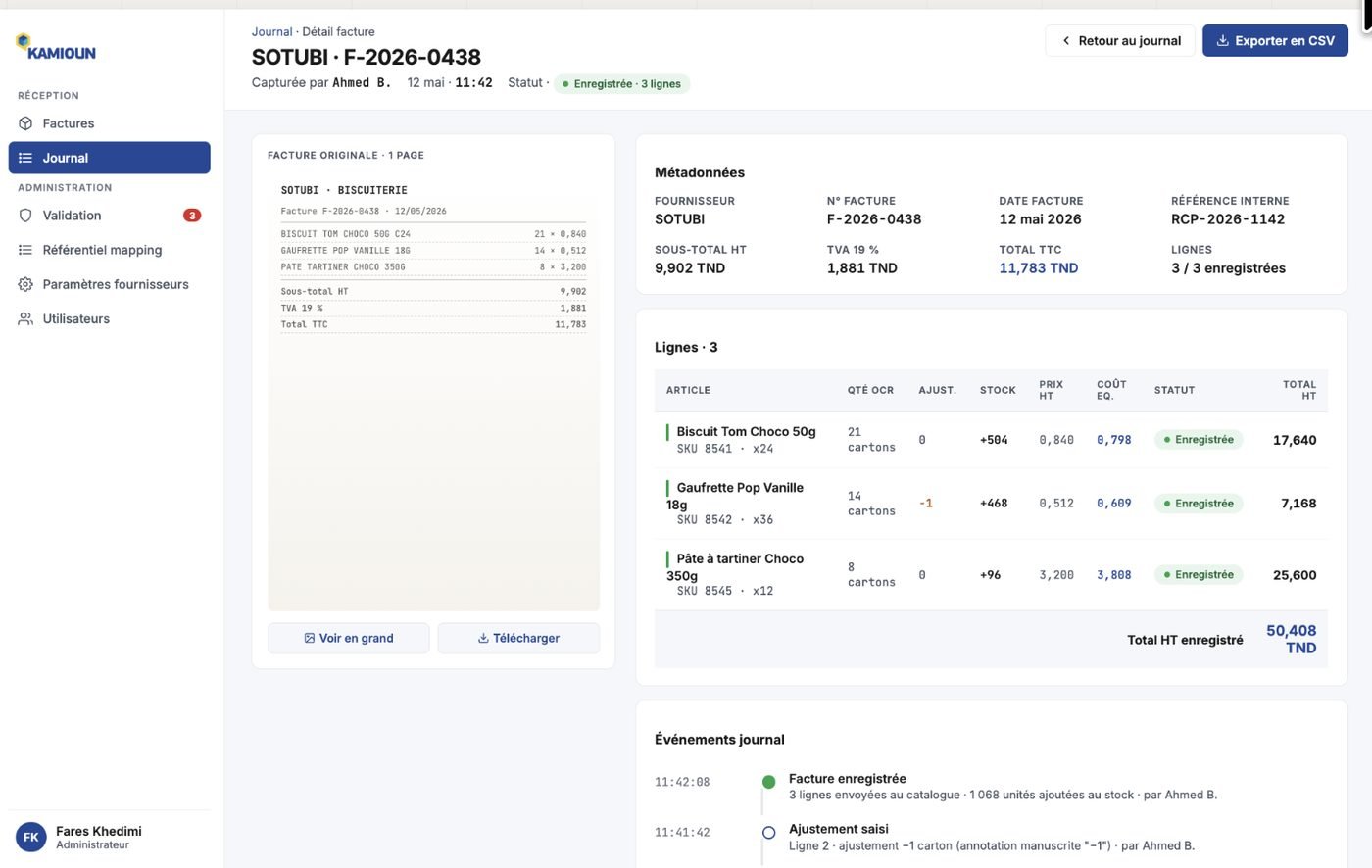Click the Gaufrette Pop Vanille 18g article name
This screenshot has width=1372, height=868.
pos(735,496)
